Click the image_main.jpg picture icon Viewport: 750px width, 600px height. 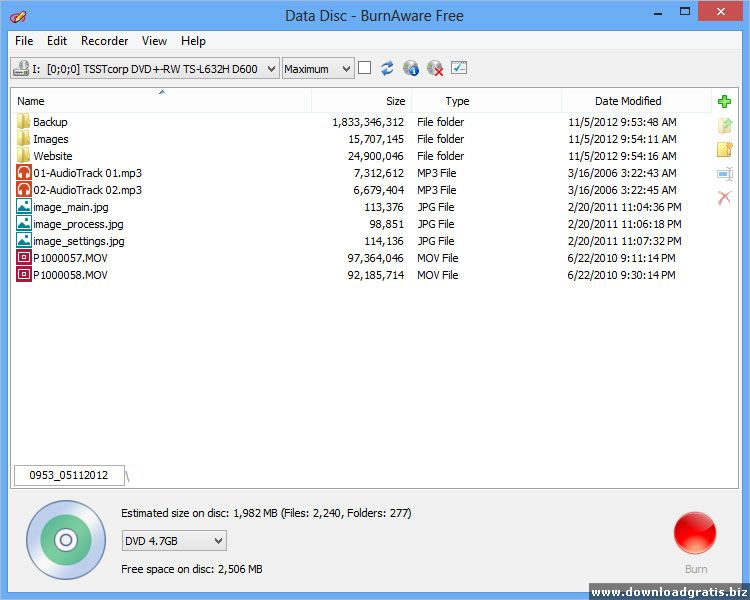[23, 207]
